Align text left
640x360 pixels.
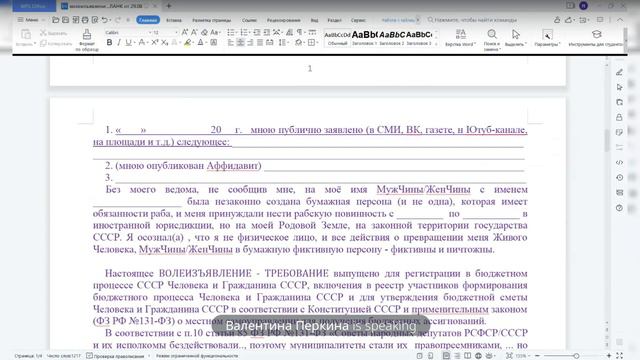click(x=231, y=42)
